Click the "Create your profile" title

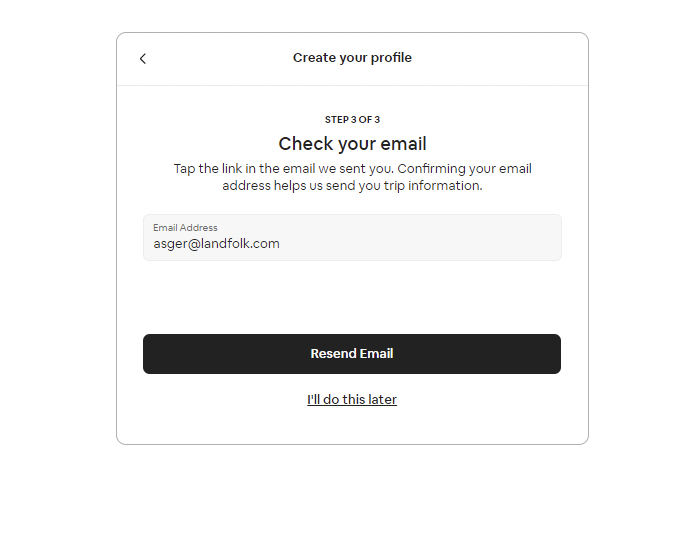[352, 58]
